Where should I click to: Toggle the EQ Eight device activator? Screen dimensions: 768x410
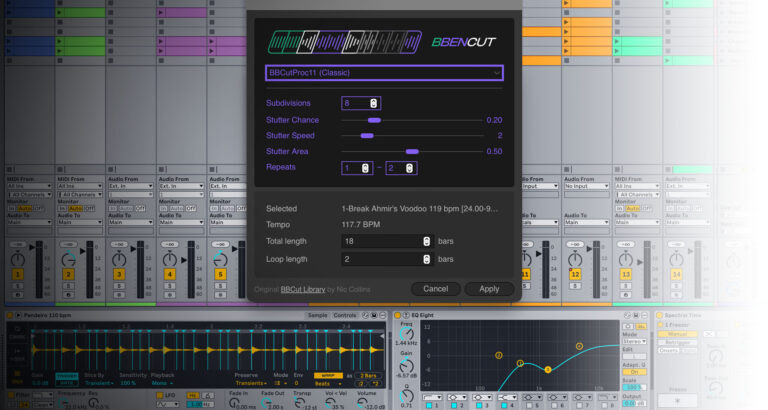398,315
